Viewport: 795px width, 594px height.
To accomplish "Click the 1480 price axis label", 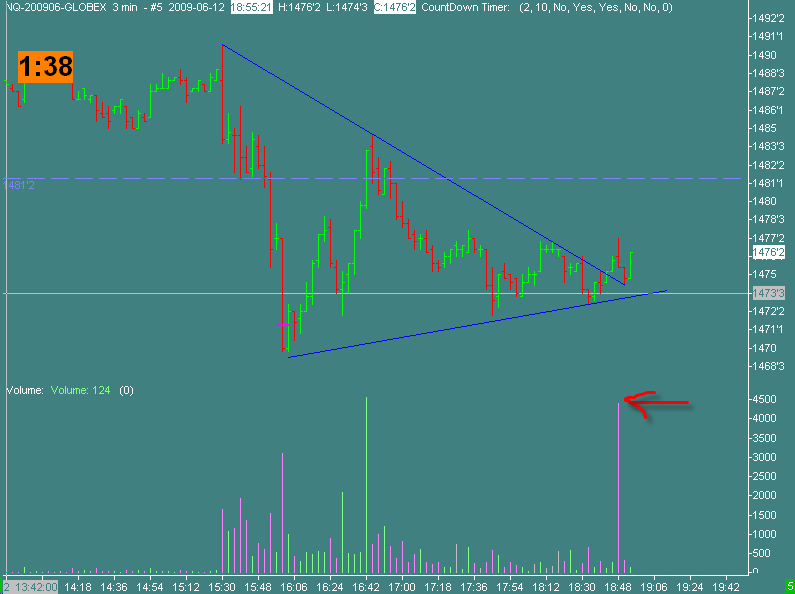I will click(x=764, y=201).
